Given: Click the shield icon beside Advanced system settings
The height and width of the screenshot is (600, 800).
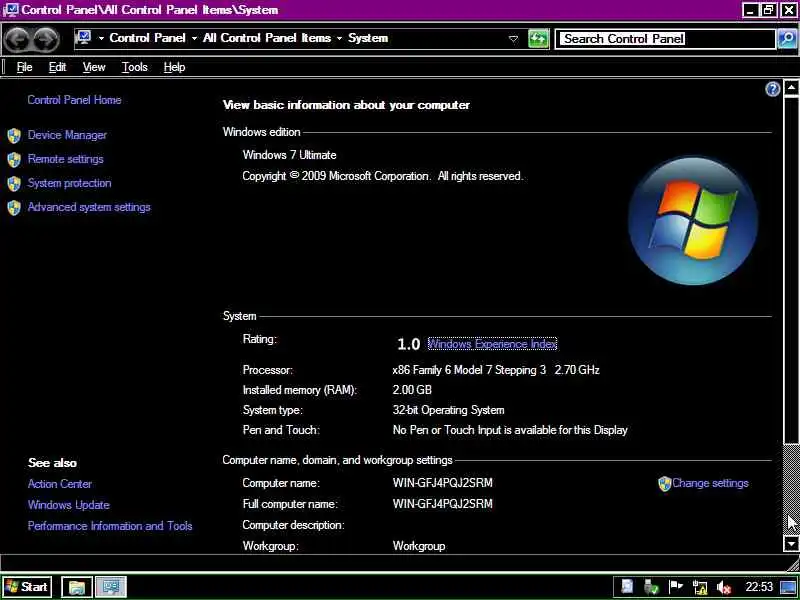Looking at the screenshot, I should coord(14,207).
